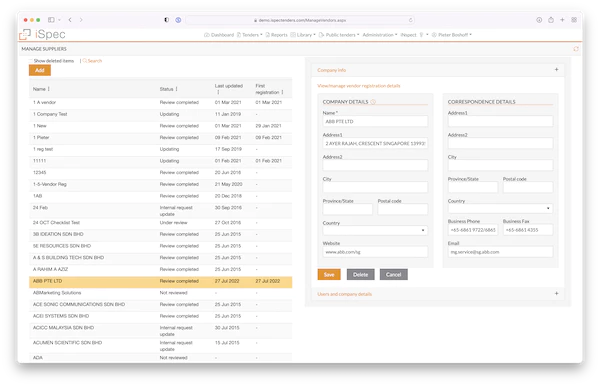Open the Administration menu
The image size is (600, 386).
point(380,35)
